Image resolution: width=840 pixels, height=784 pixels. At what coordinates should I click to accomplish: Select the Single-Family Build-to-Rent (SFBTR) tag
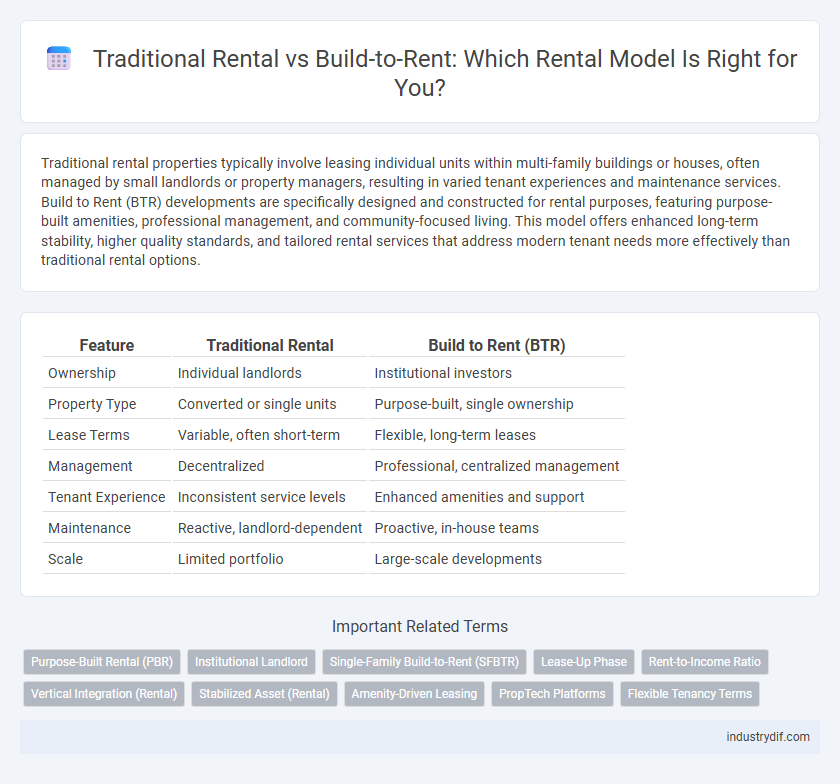pyautogui.click(x=424, y=662)
